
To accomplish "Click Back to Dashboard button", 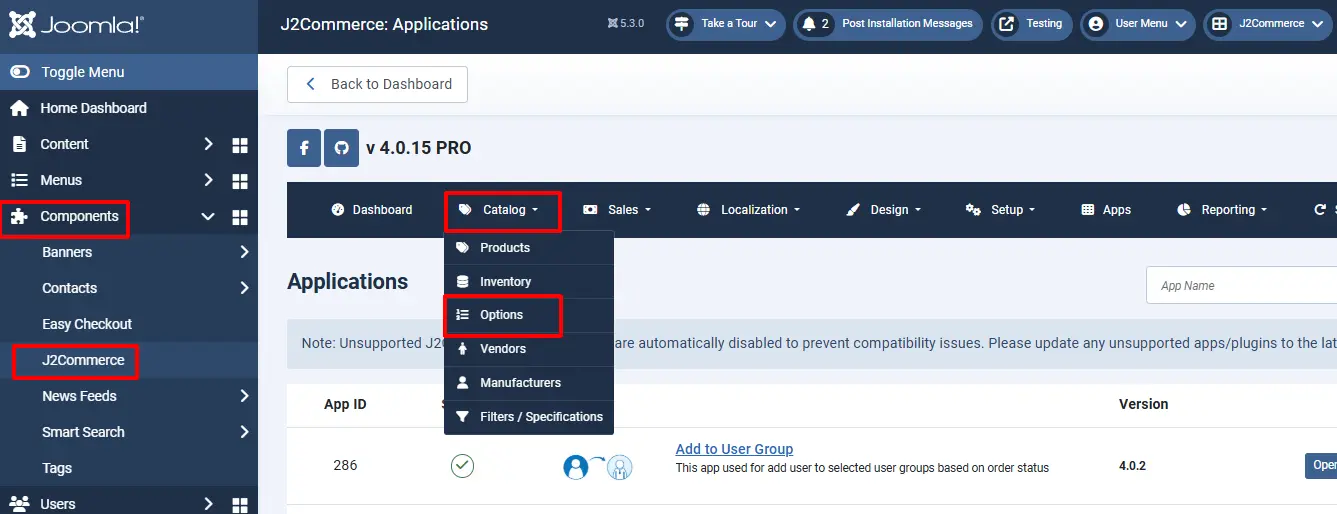I will click(x=377, y=84).
